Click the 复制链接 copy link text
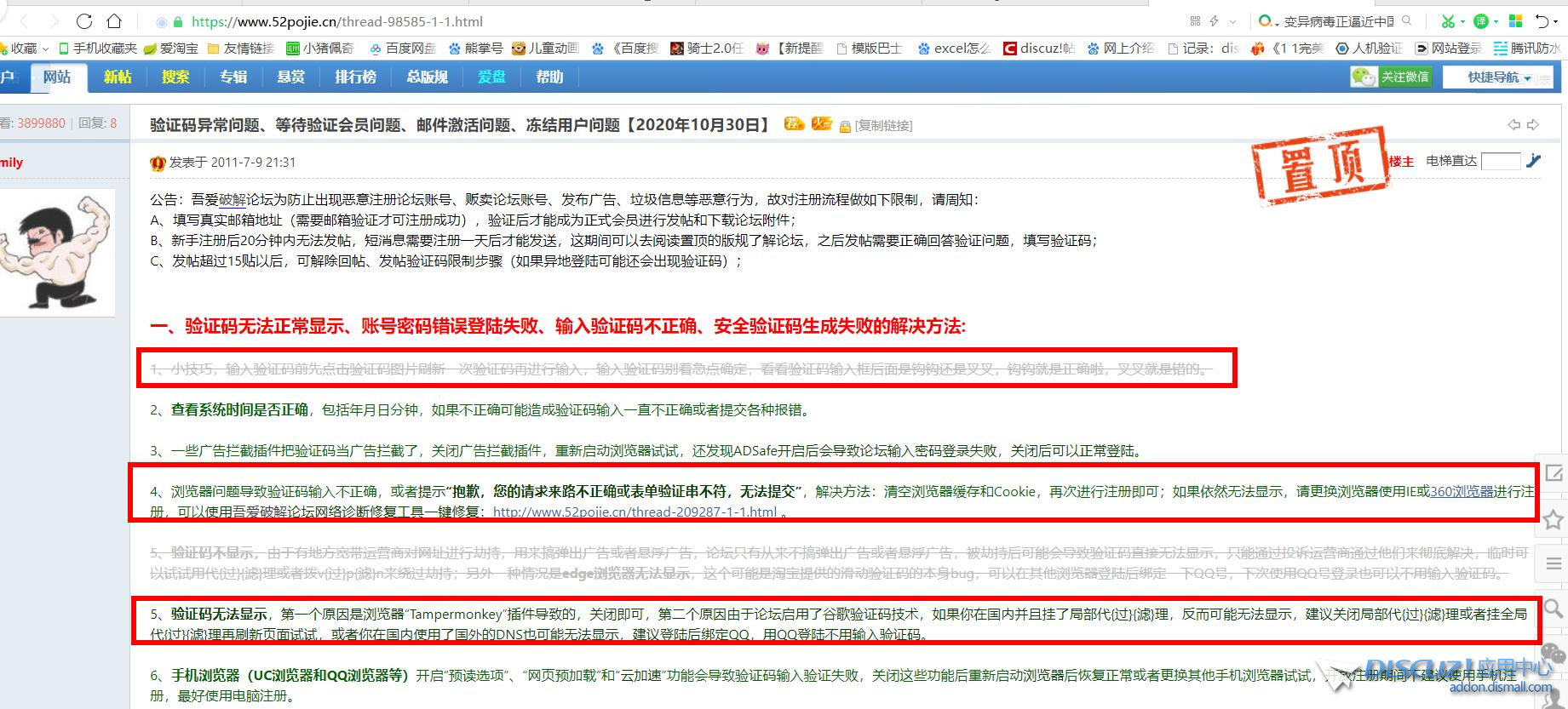 click(x=883, y=126)
